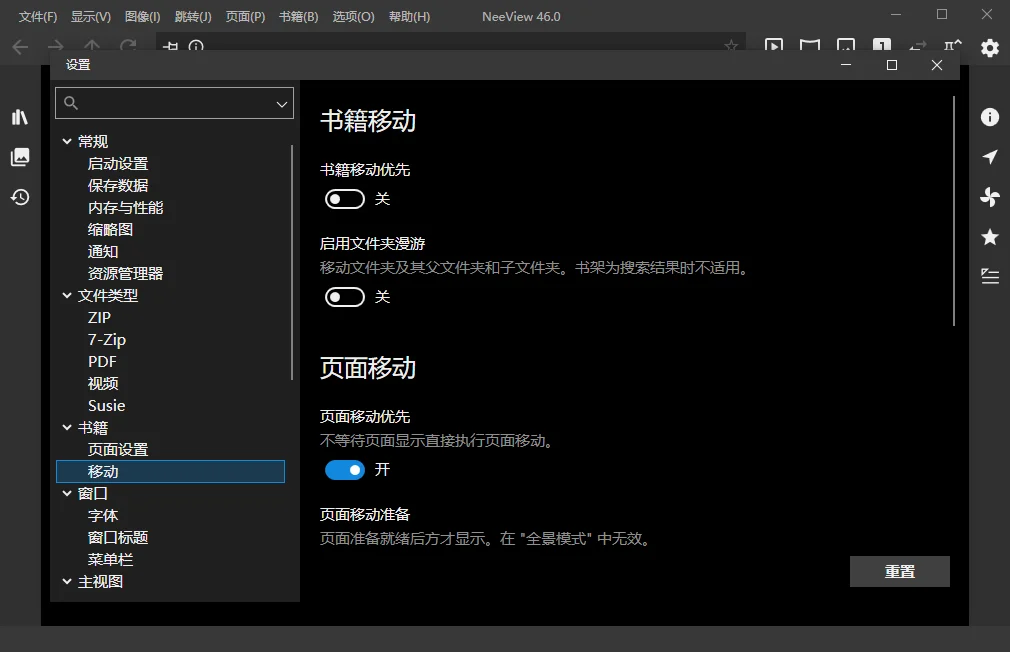Click the 页面移动 section heading

click(368, 368)
